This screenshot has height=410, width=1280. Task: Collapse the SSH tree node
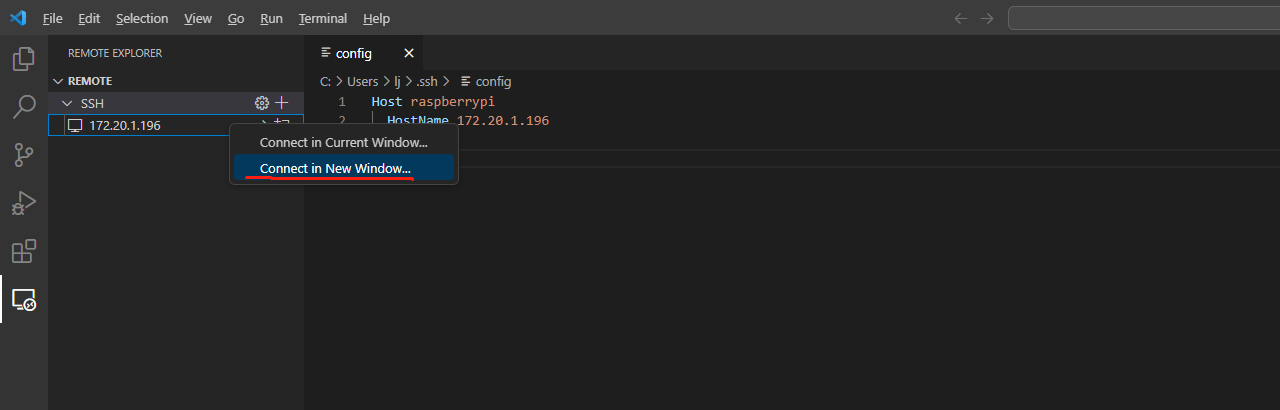point(68,103)
